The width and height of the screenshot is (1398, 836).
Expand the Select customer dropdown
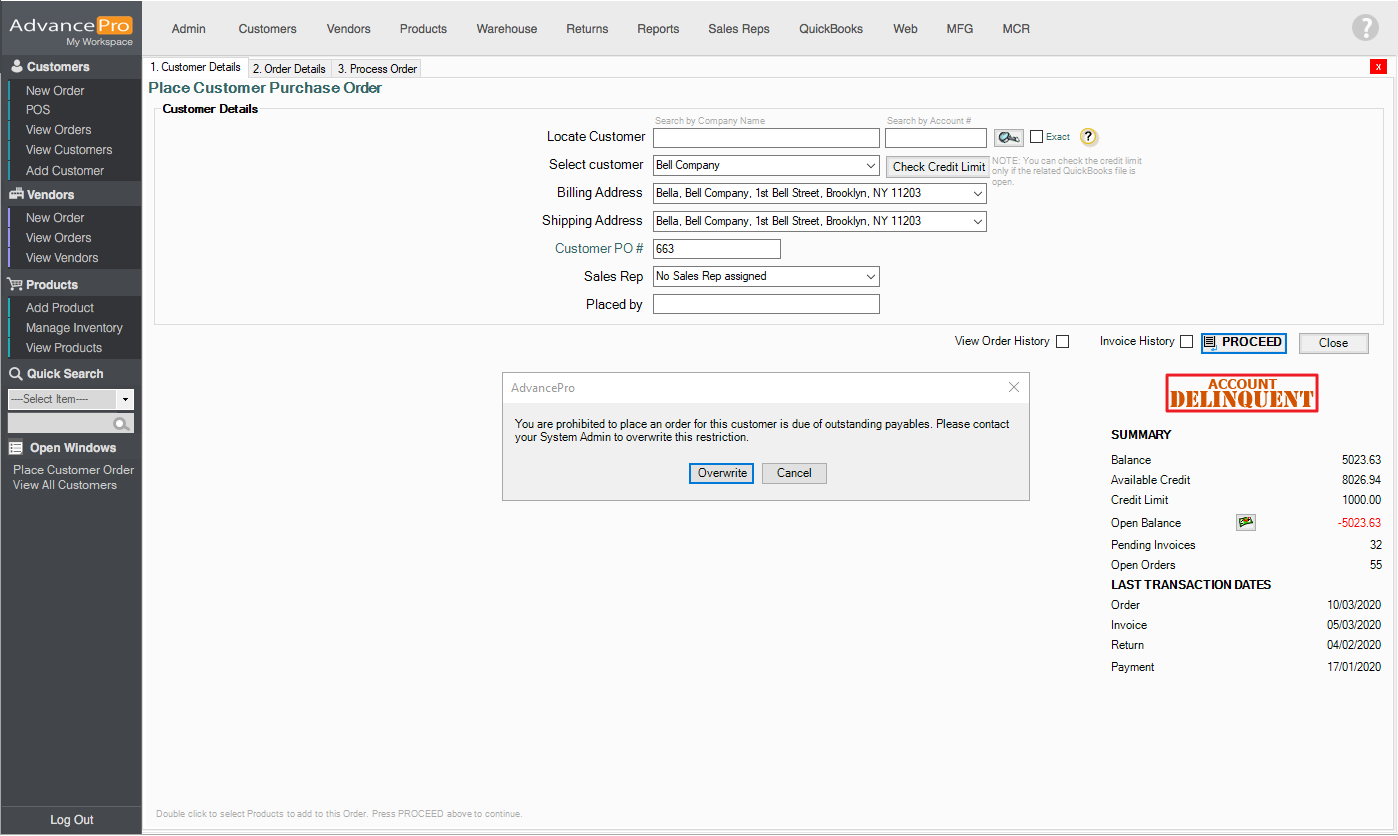pos(870,166)
